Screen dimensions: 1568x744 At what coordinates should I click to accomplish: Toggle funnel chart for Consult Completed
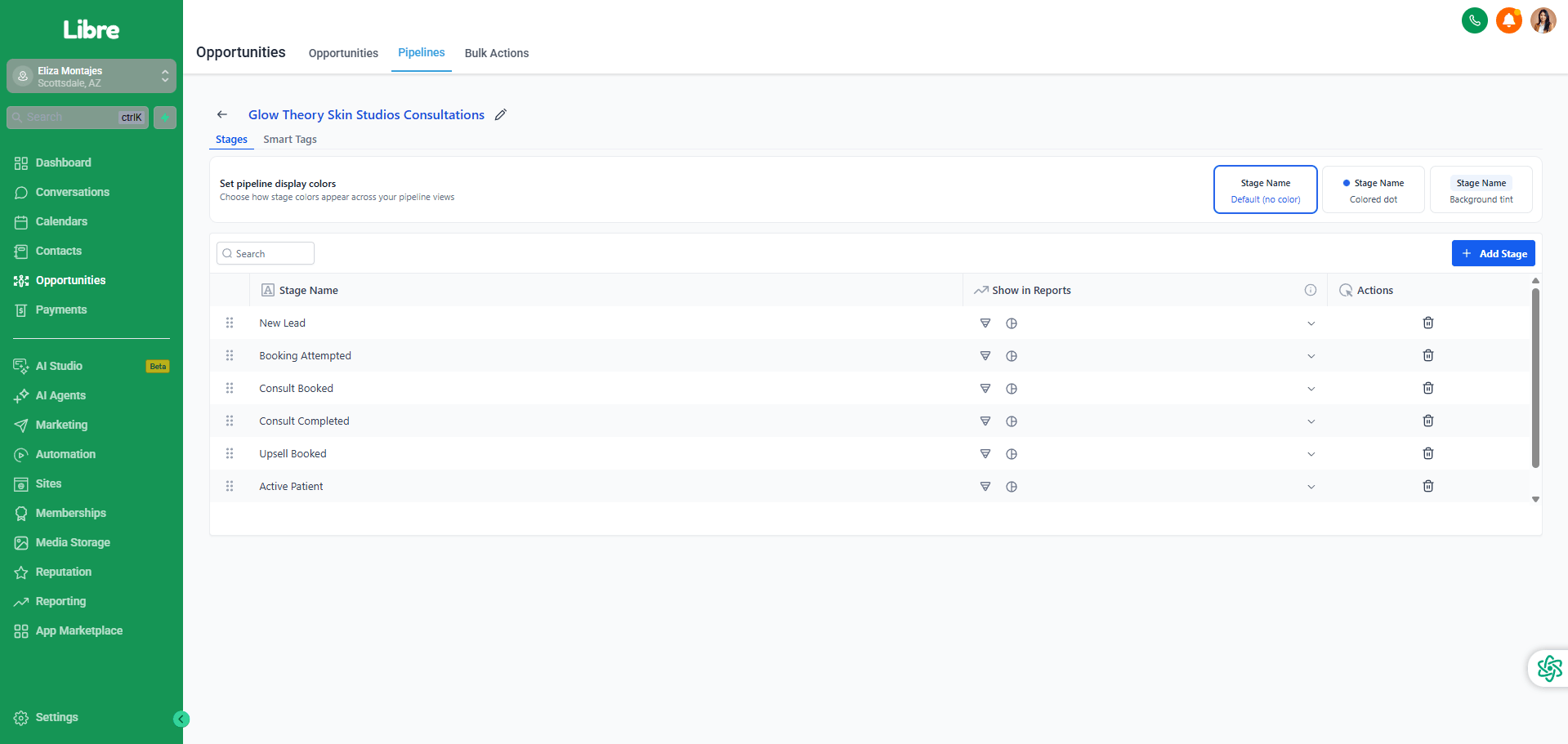(x=985, y=421)
